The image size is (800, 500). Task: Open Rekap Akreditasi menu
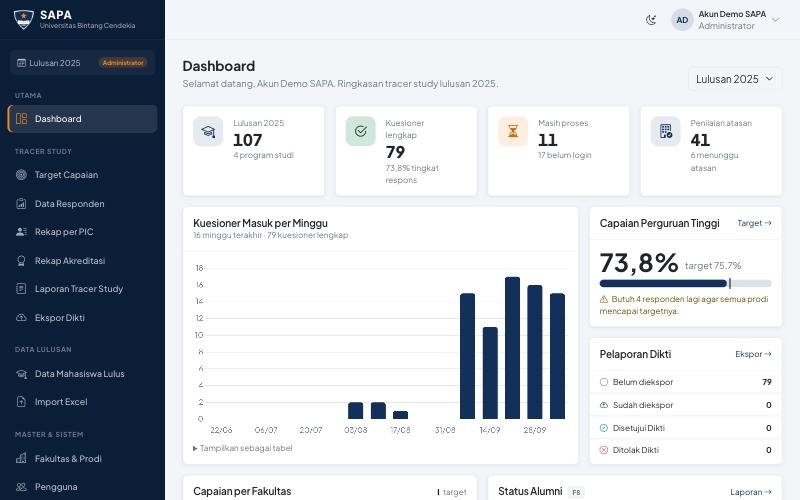pos(83,261)
